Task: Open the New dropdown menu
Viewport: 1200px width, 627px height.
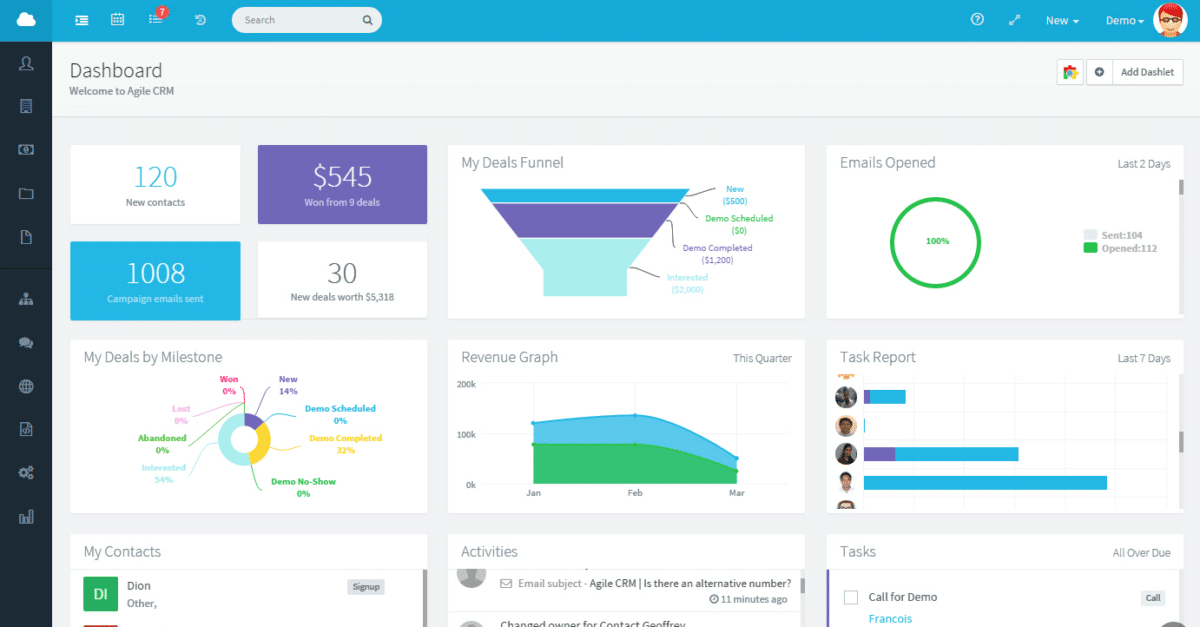Action: point(1062,19)
